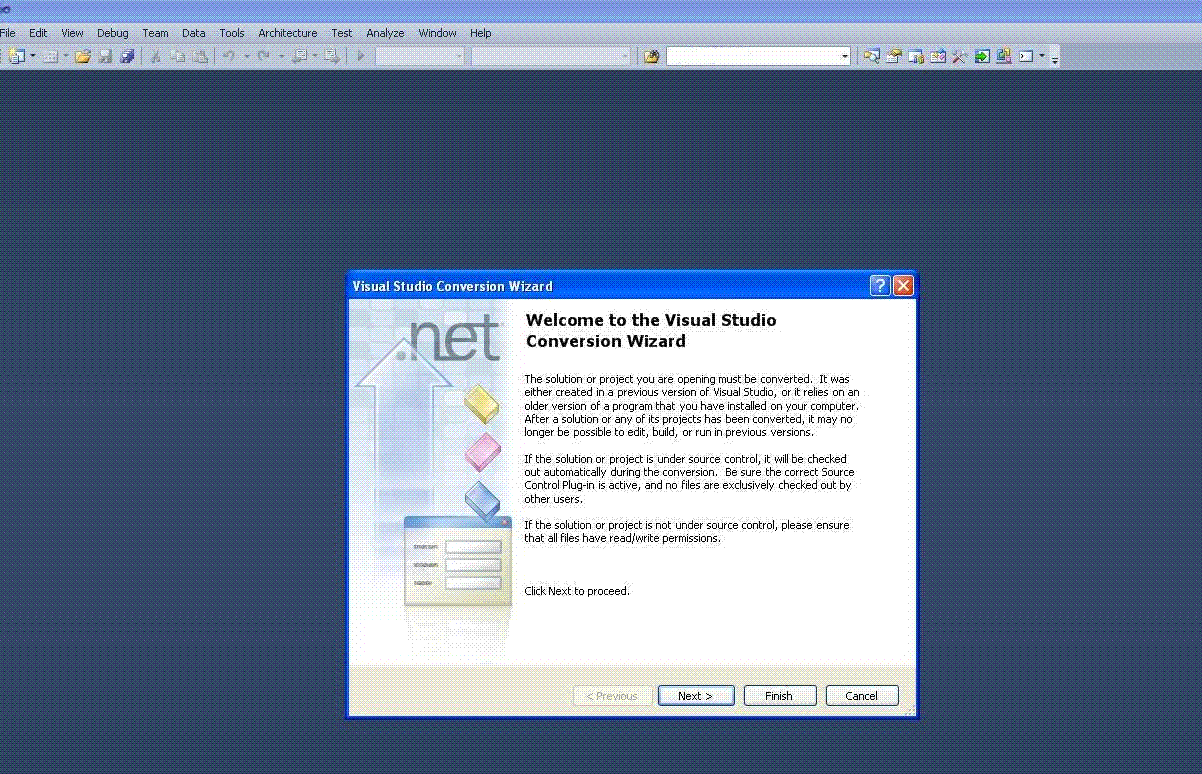1202x774 pixels.
Task: Click the Copy toolbar icon
Action: click(x=178, y=56)
